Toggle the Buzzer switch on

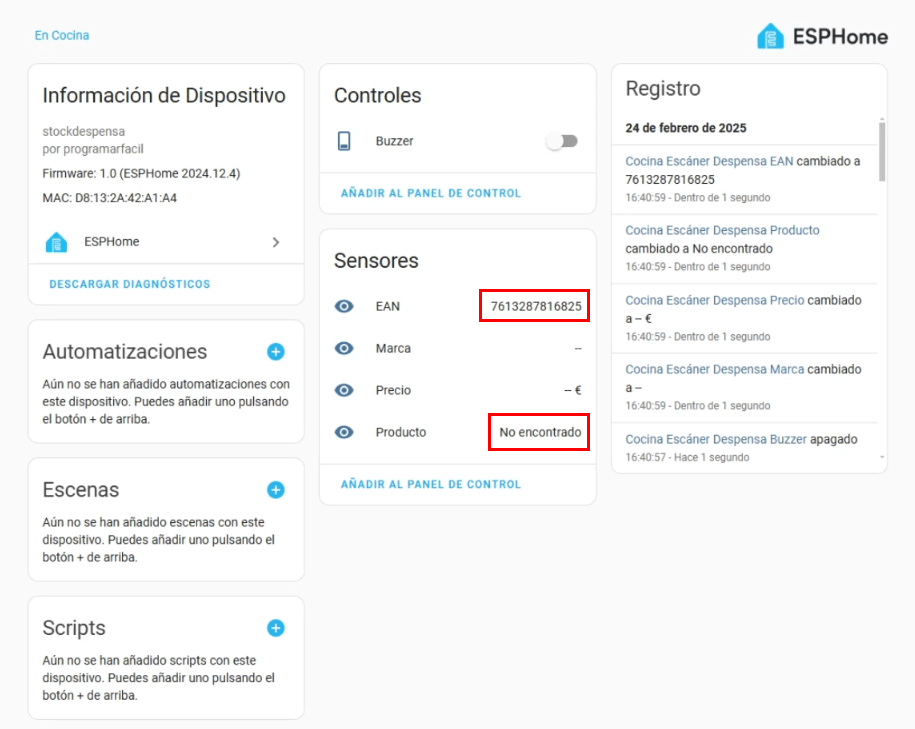pyautogui.click(x=562, y=141)
